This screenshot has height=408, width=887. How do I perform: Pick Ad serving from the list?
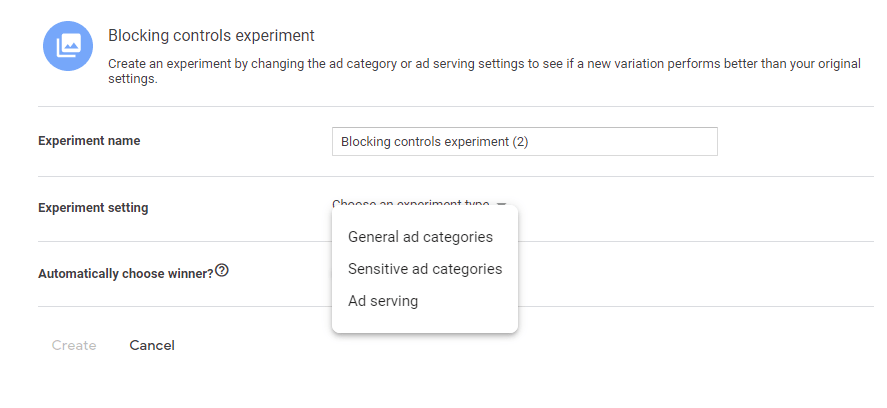coord(383,301)
